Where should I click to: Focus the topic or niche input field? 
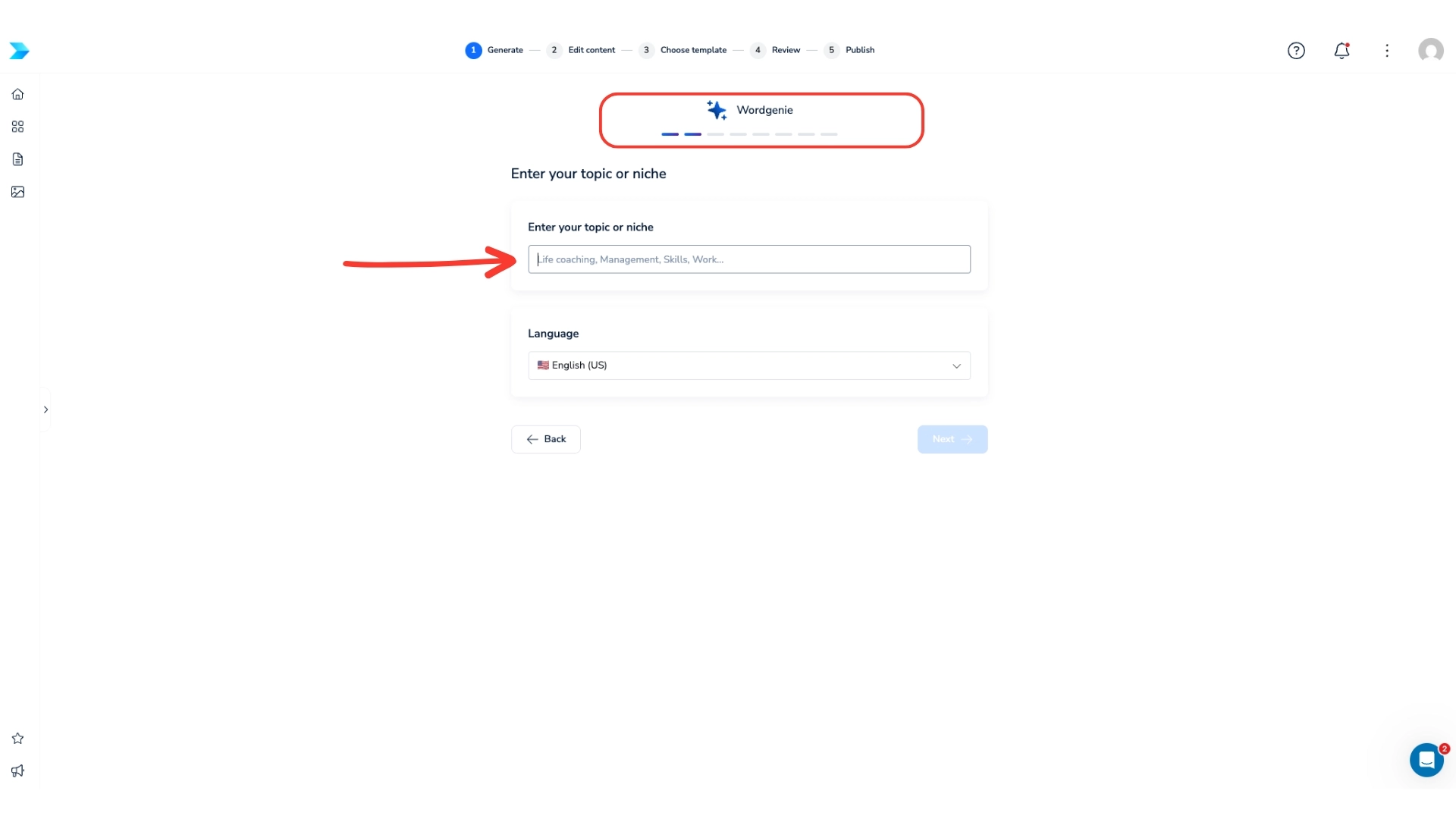point(749,259)
